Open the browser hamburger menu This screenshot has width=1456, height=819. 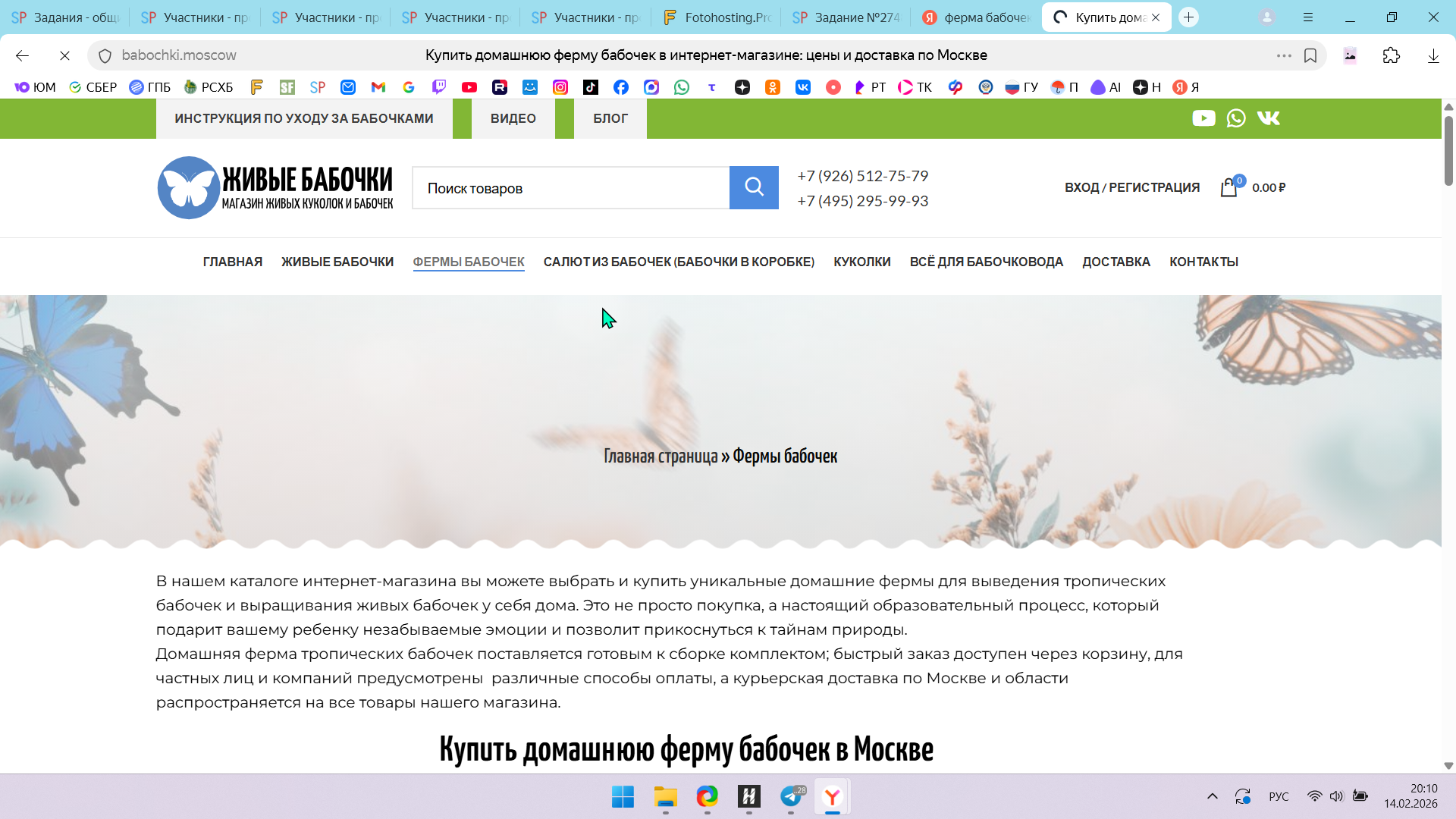[1308, 17]
